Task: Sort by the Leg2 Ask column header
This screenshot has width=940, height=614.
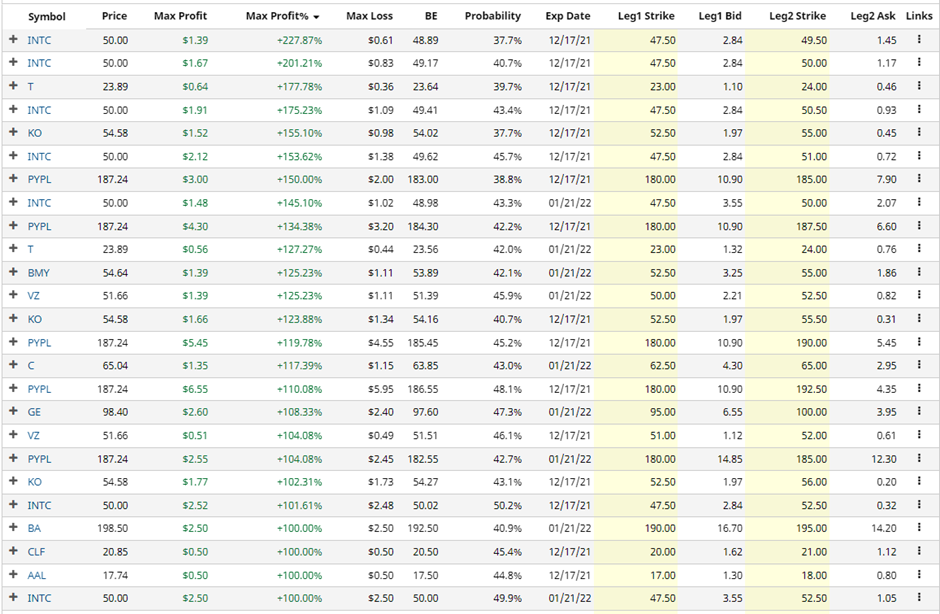Action: 873,16
